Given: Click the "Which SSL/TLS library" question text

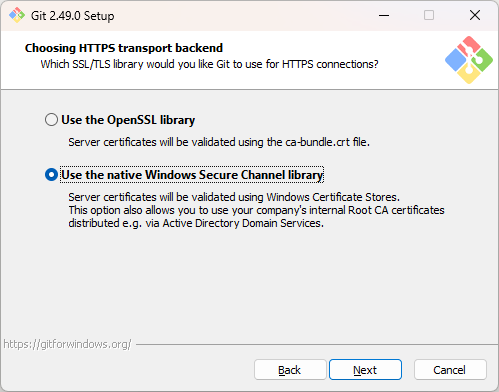Looking at the screenshot, I should coord(209,64).
